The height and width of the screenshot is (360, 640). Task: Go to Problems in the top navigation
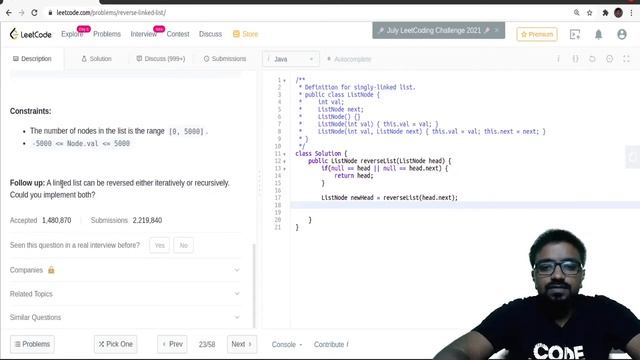[x=107, y=34]
